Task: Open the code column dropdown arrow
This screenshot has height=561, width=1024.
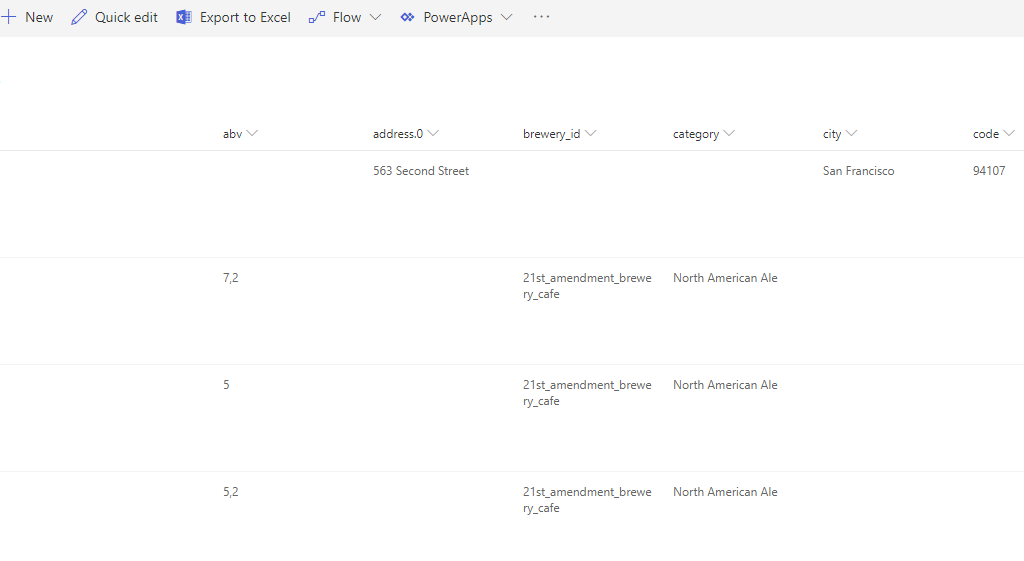Action: 1009,134
